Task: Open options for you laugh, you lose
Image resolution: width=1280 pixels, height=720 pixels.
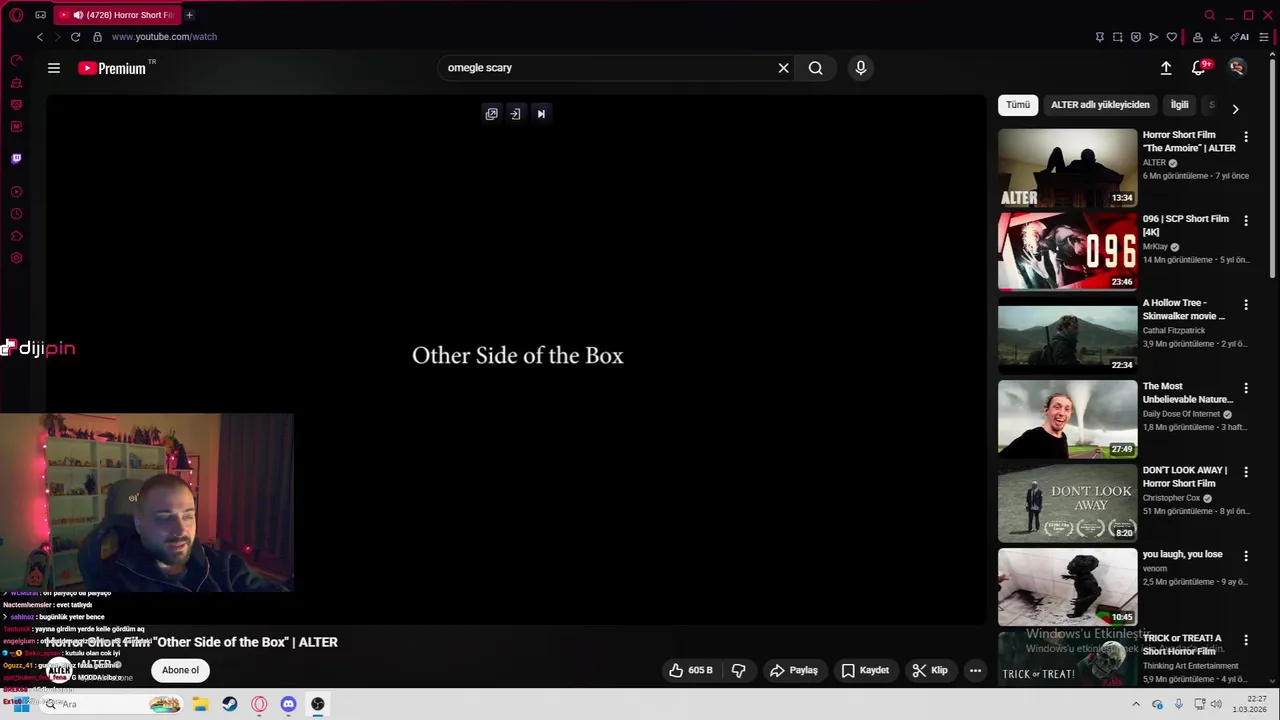Action: point(1246,556)
